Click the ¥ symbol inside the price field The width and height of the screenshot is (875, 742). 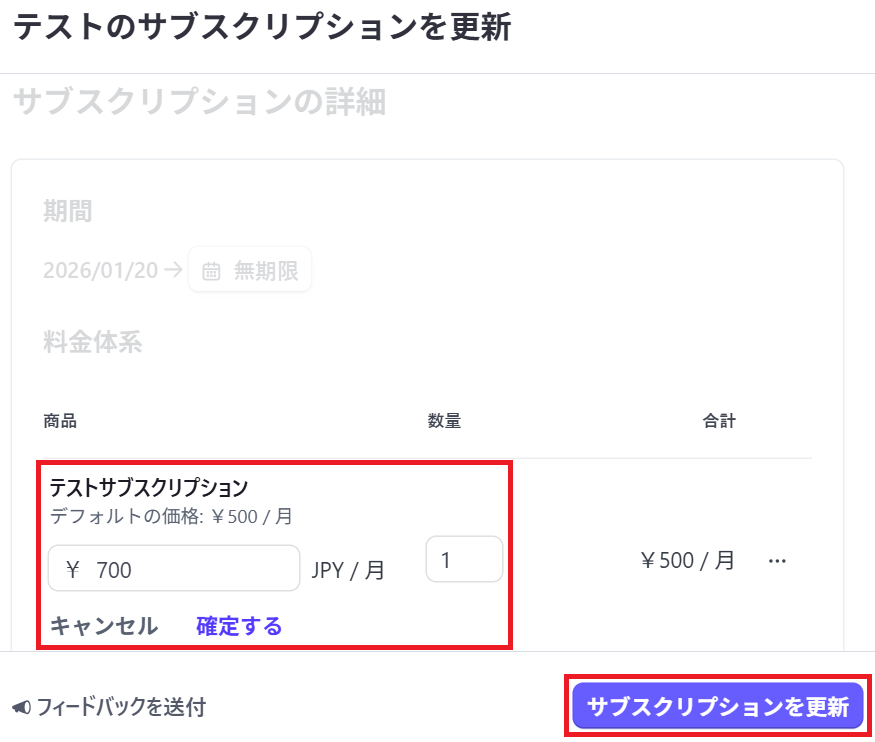pos(72,570)
